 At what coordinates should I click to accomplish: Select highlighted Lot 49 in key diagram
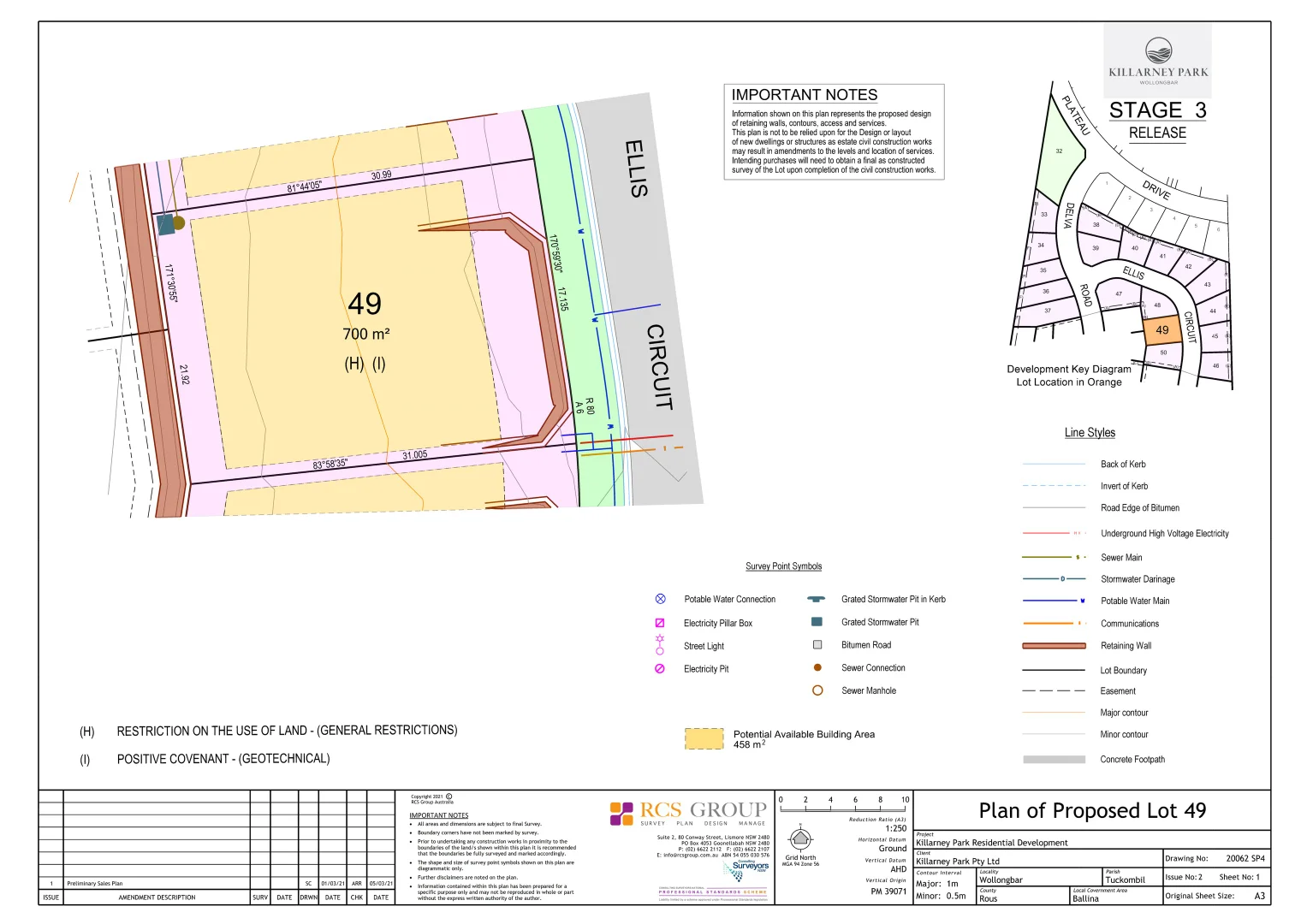click(1162, 329)
